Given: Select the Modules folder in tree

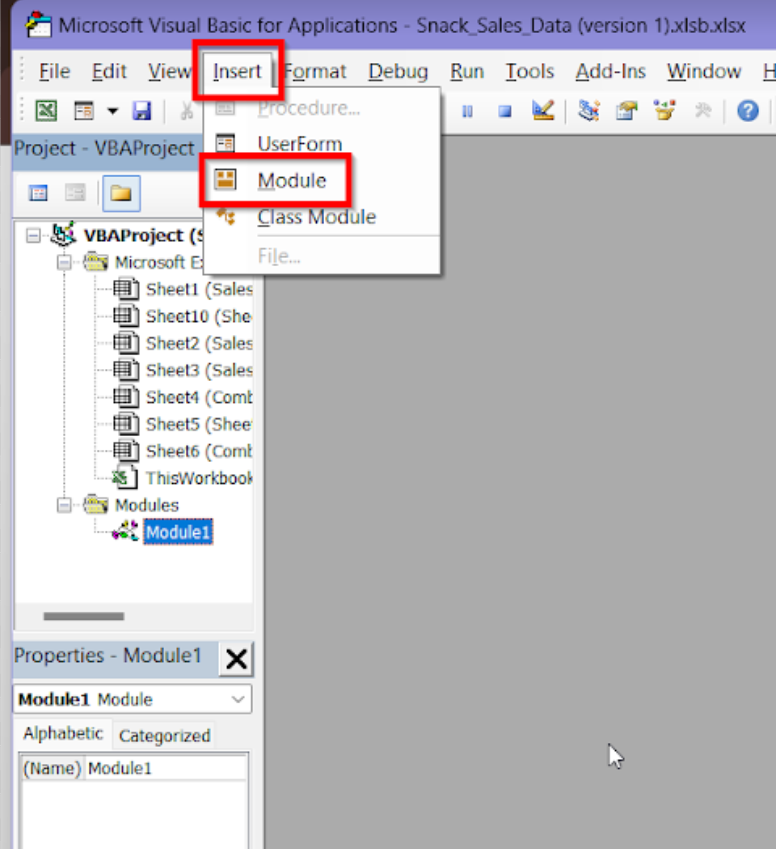Looking at the screenshot, I should click(147, 506).
